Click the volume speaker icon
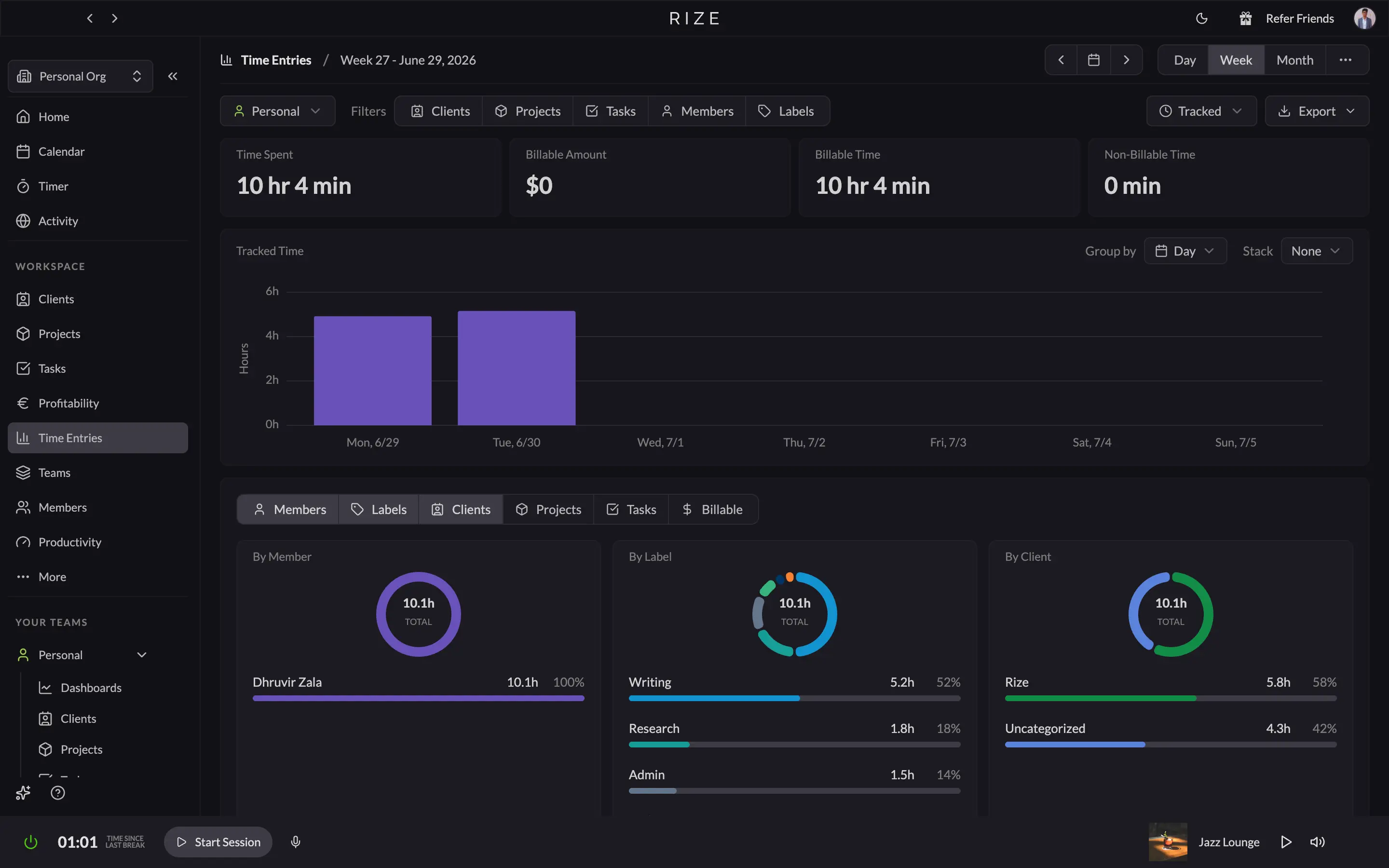The height and width of the screenshot is (868, 1389). (x=1317, y=842)
